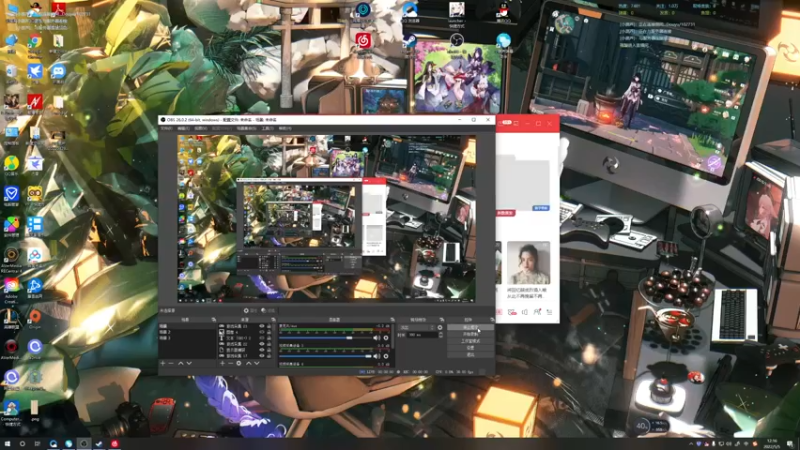The image size is (800, 450).
Task: Add a new source with the plus icon
Action: pyautogui.click(x=222, y=363)
